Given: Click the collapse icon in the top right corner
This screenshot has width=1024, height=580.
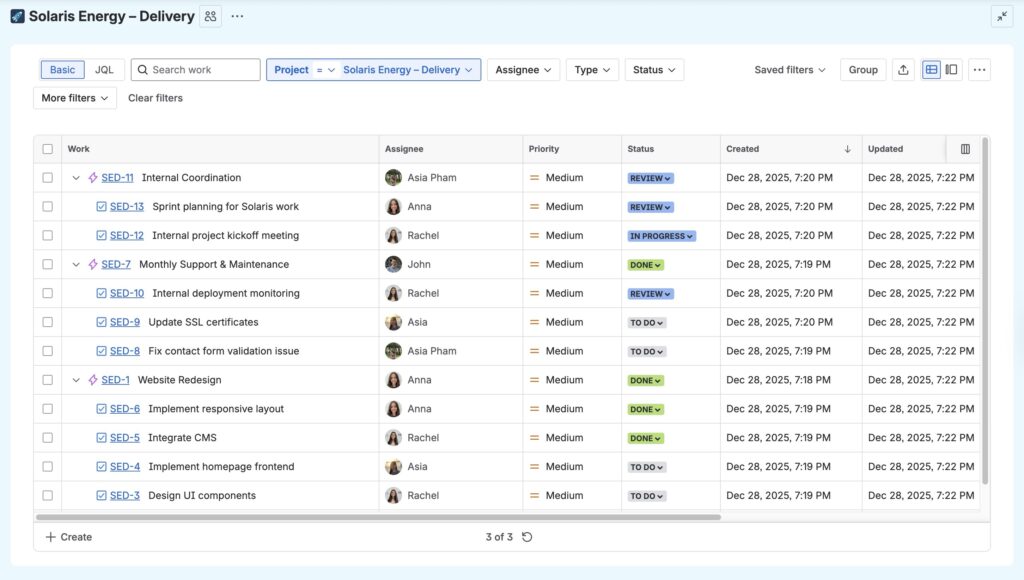Looking at the screenshot, I should pyautogui.click(x=1002, y=16).
